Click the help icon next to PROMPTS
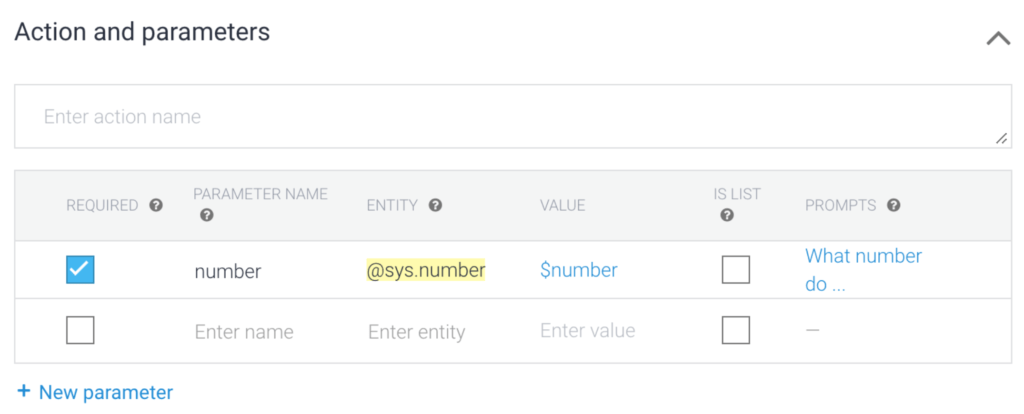 (893, 205)
